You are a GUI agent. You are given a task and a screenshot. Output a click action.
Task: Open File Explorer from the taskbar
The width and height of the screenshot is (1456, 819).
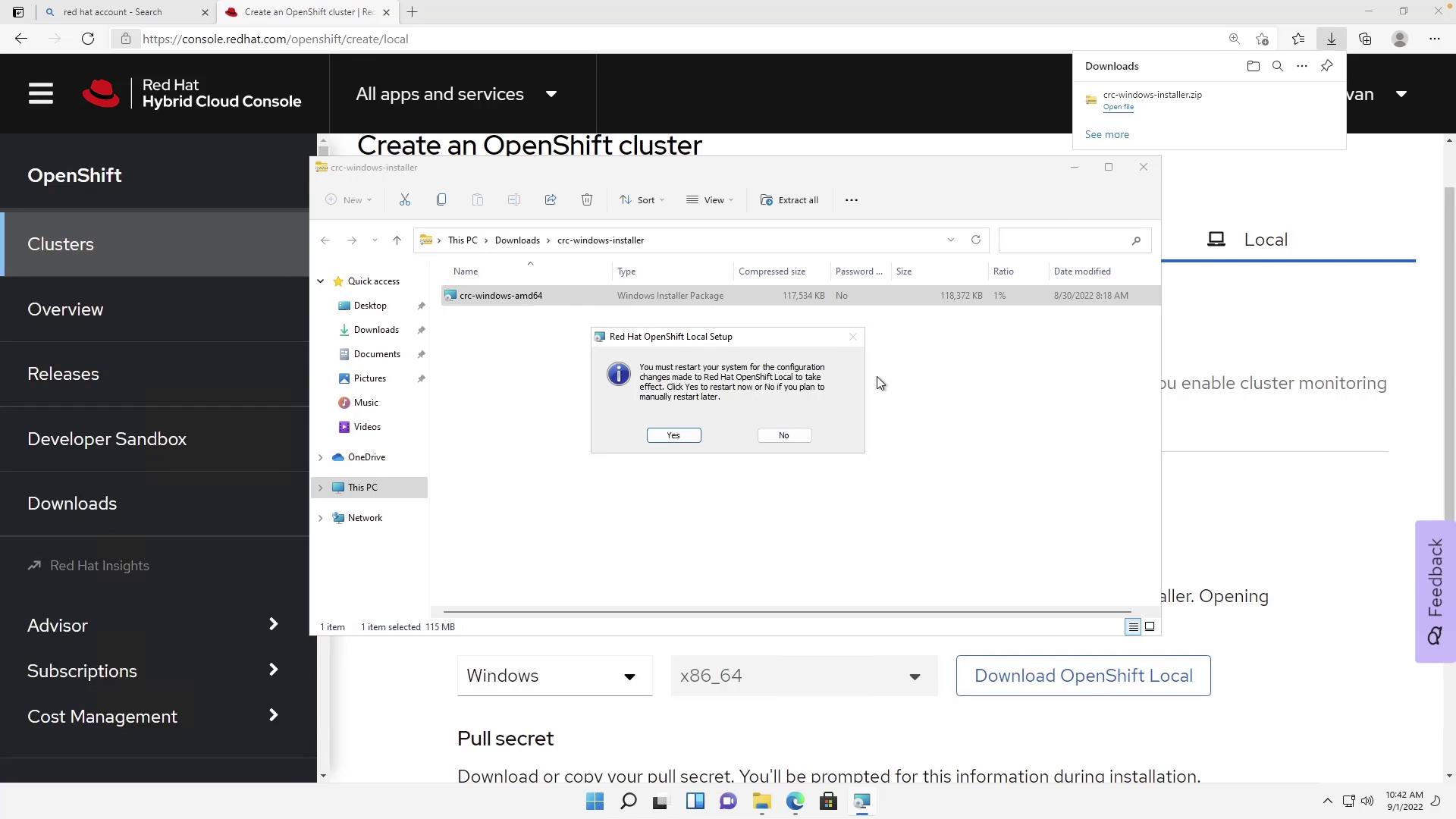click(x=761, y=802)
